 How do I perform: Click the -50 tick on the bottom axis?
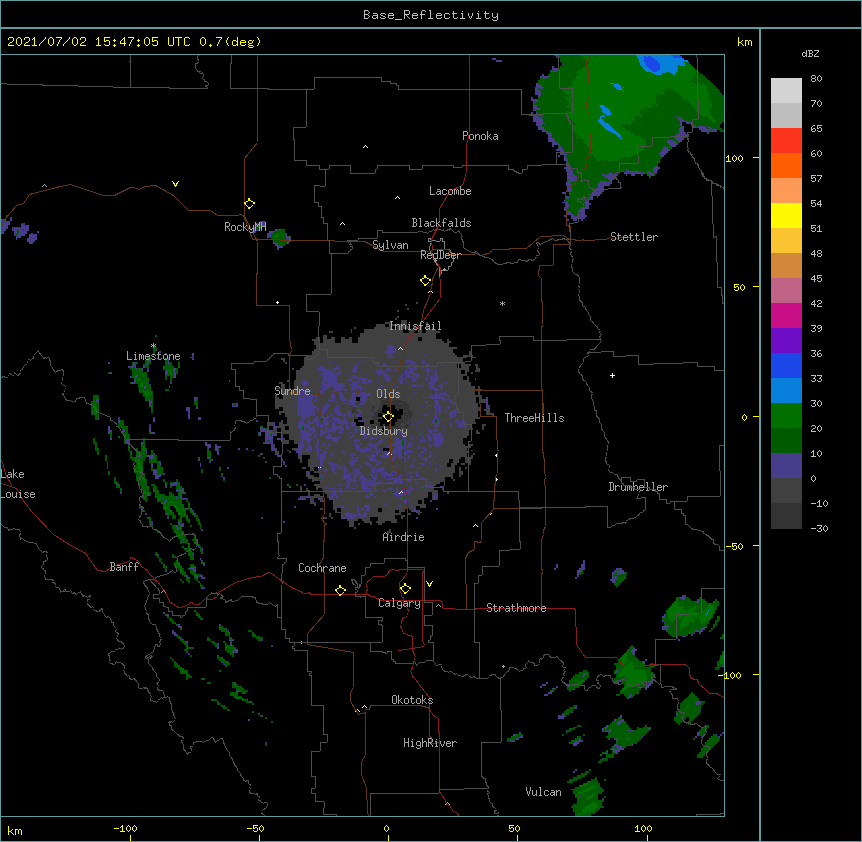(x=255, y=828)
